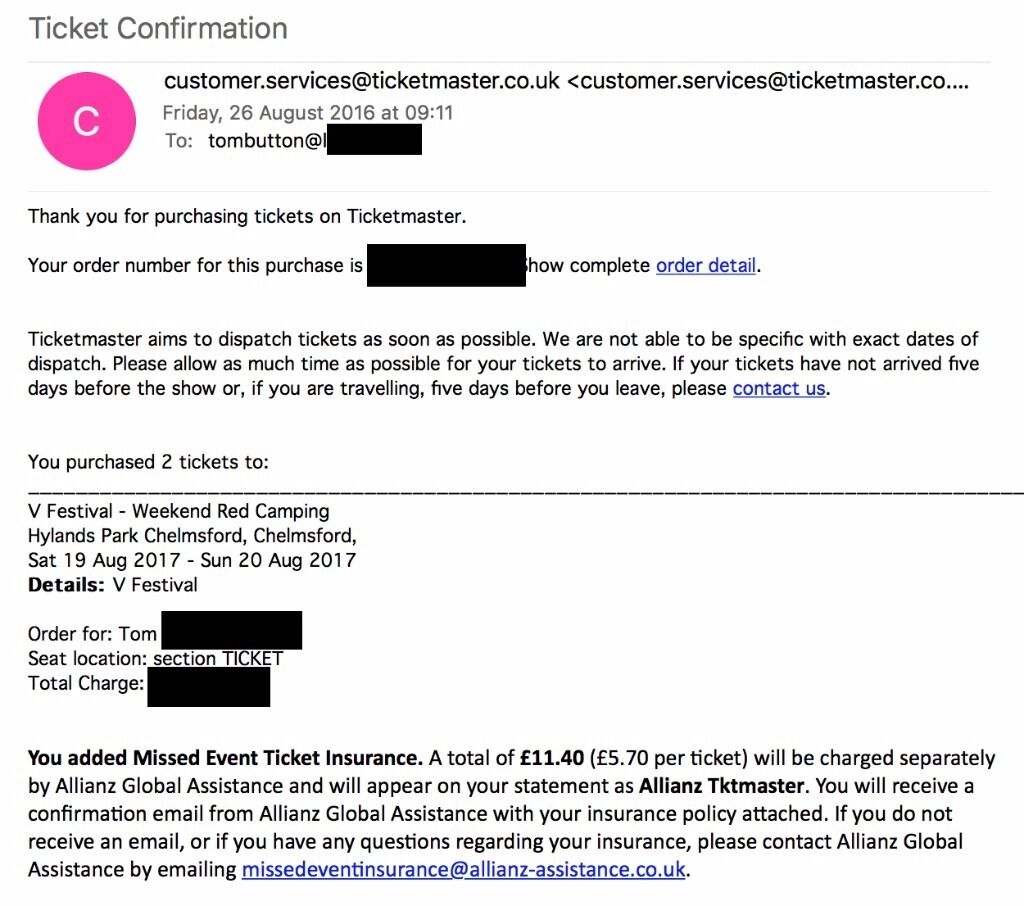Click the contact us link
Viewport: 1024px width, 906px height.
[779, 388]
